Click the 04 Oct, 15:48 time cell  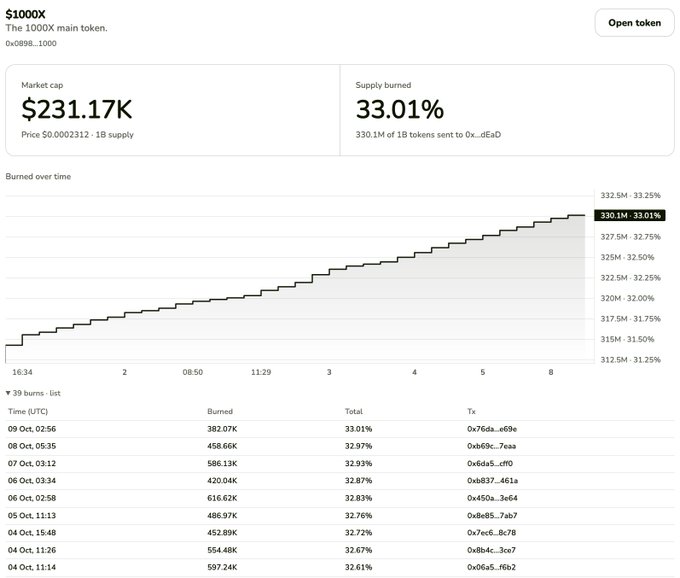[32, 532]
